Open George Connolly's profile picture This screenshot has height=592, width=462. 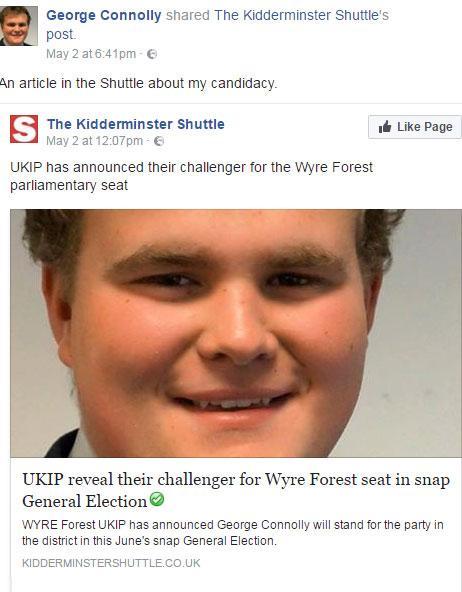(18, 26)
